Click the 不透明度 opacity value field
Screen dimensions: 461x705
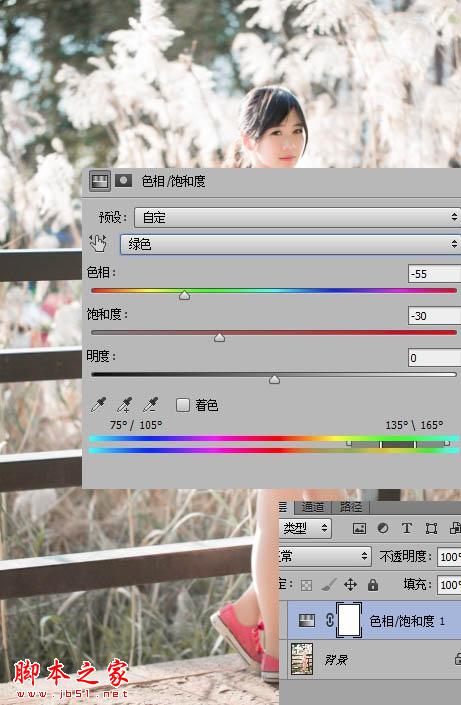[449, 557]
